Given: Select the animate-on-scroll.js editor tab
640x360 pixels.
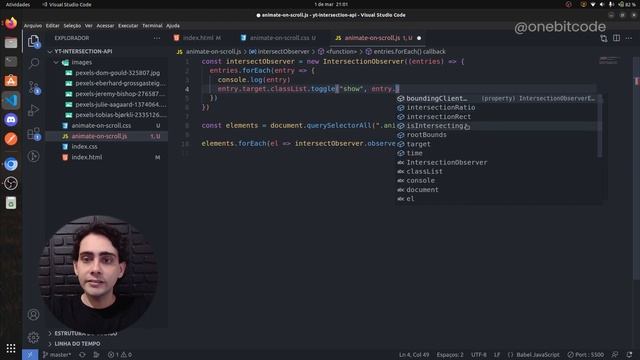Looking at the screenshot, I should pos(378,38).
